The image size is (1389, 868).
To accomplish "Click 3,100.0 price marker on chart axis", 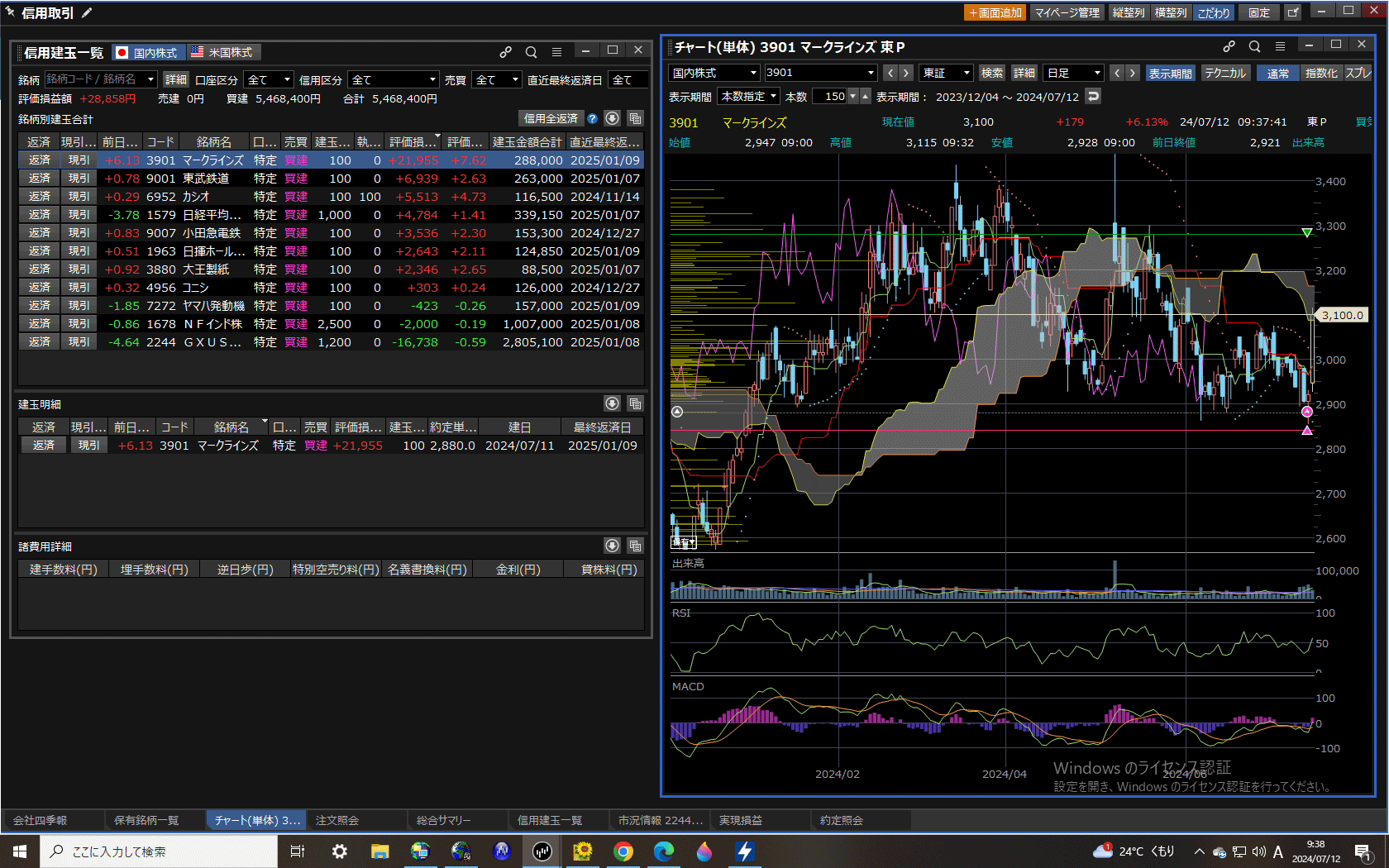I will (1341, 315).
